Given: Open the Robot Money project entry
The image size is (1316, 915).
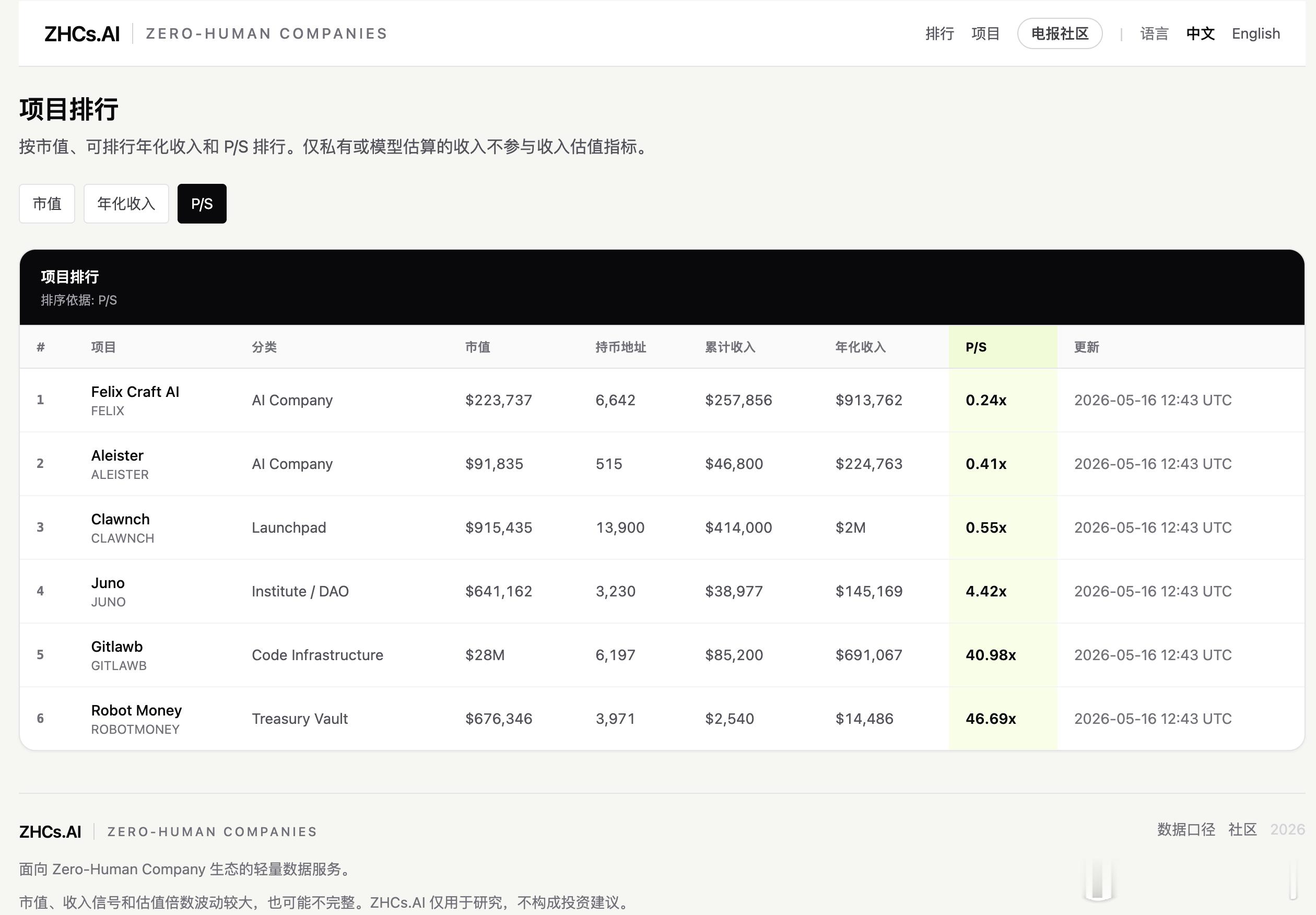Looking at the screenshot, I should pyautogui.click(x=136, y=710).
